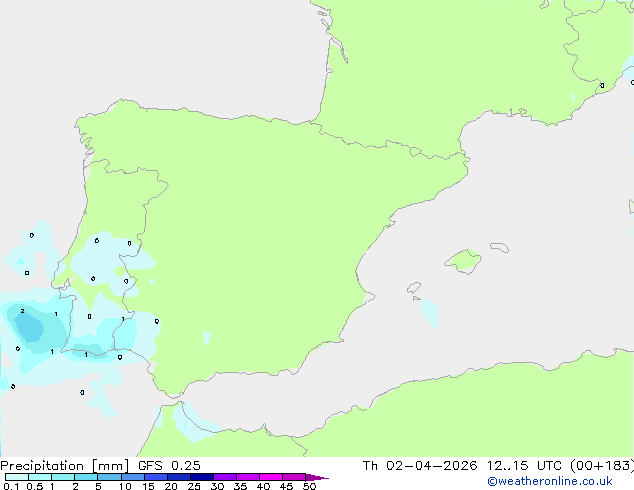
Task: Click the 0.1–0.5 mm legend color swatch
Action: pyautogui.click(x=17, y=477)
